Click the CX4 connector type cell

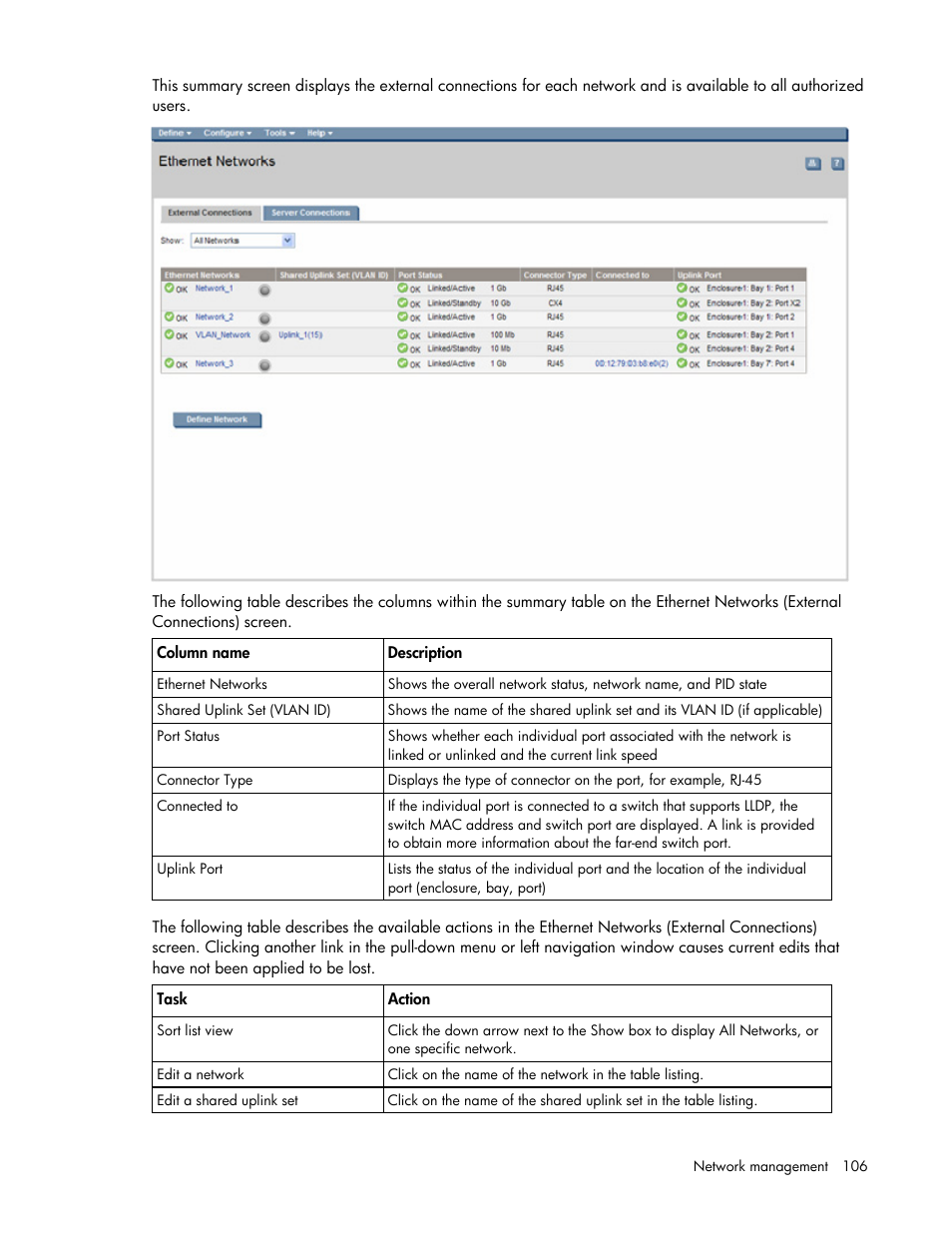555,304
